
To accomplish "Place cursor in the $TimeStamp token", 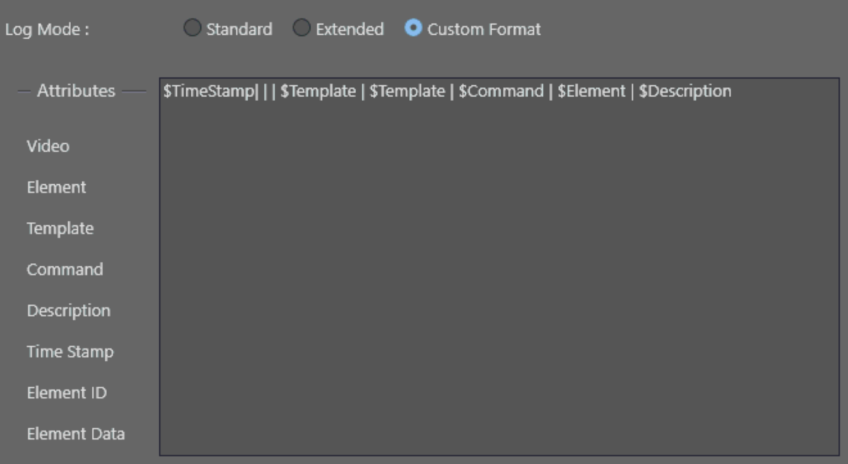I will click(x=208, y=91).
